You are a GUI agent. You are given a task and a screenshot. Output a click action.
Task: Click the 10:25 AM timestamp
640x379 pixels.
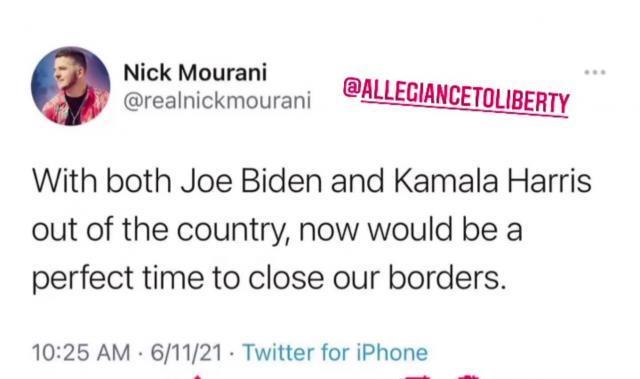pos(81,352)
